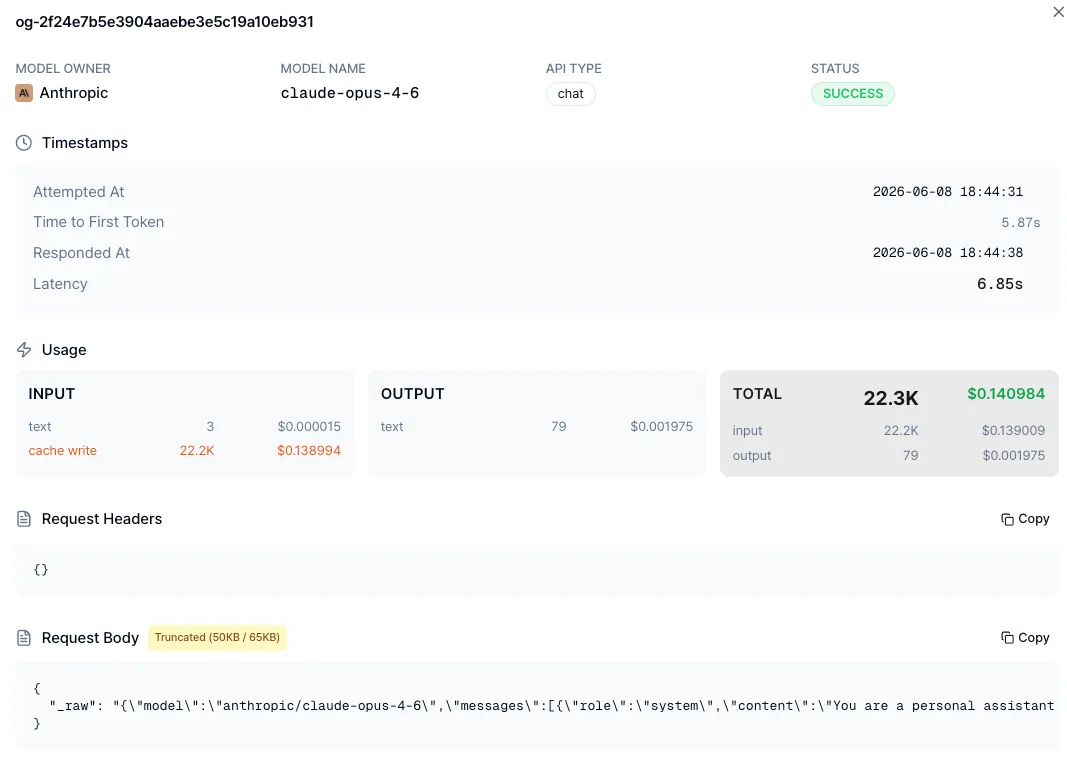This screenshot has width=1067, height=760.
Task: Close the request details panel
Action: 1058,12
